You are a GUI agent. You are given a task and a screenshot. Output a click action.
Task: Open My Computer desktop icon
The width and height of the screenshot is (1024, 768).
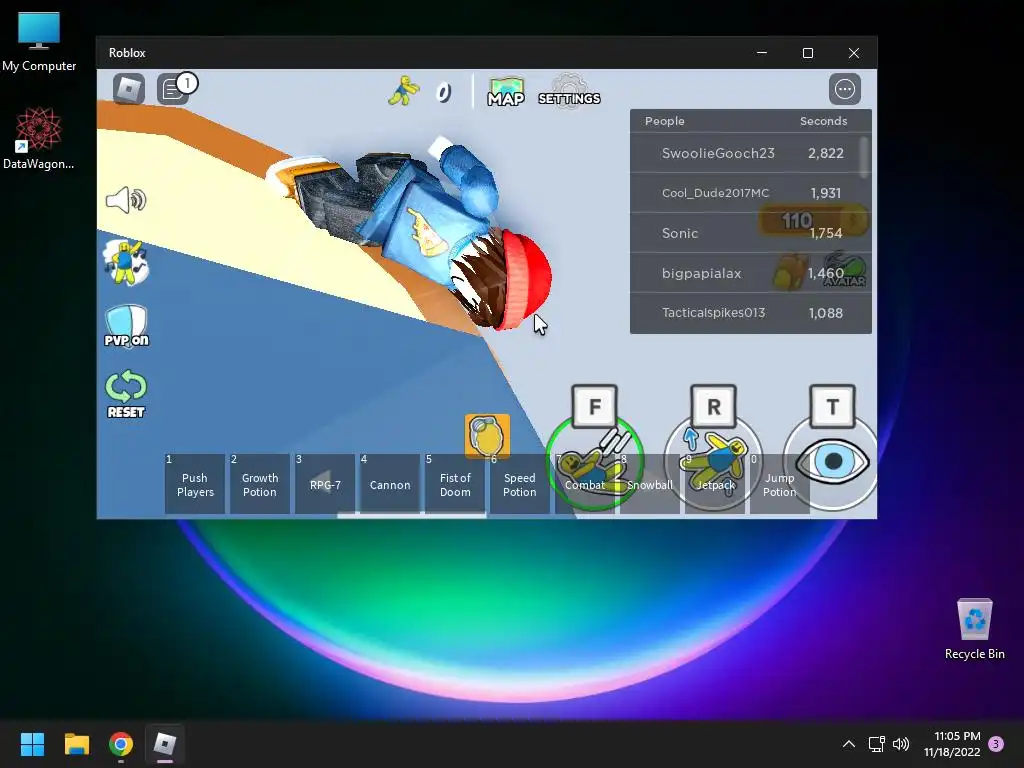coord(39,42)
